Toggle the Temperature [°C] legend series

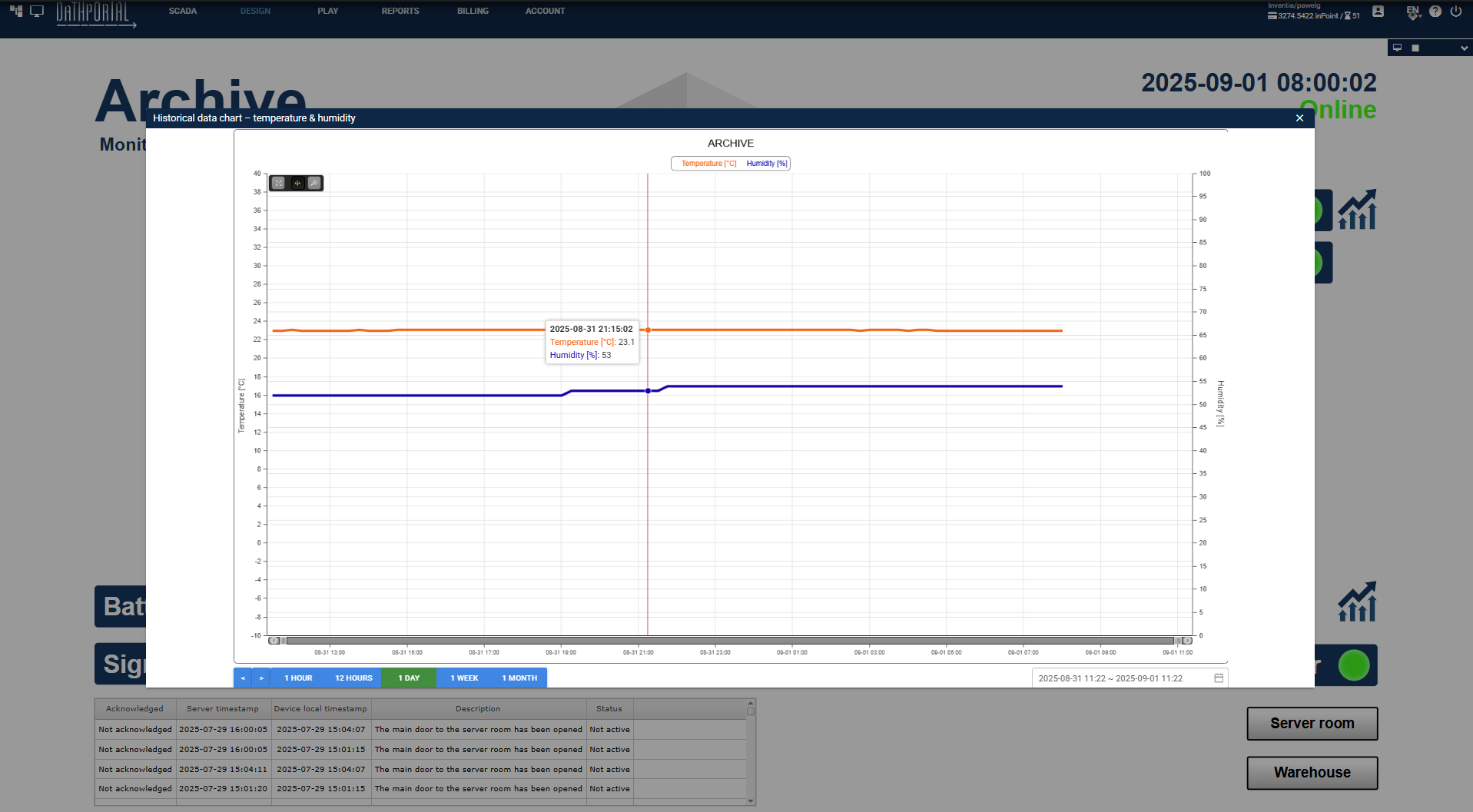pyautogui.click(x=708, y=164)
